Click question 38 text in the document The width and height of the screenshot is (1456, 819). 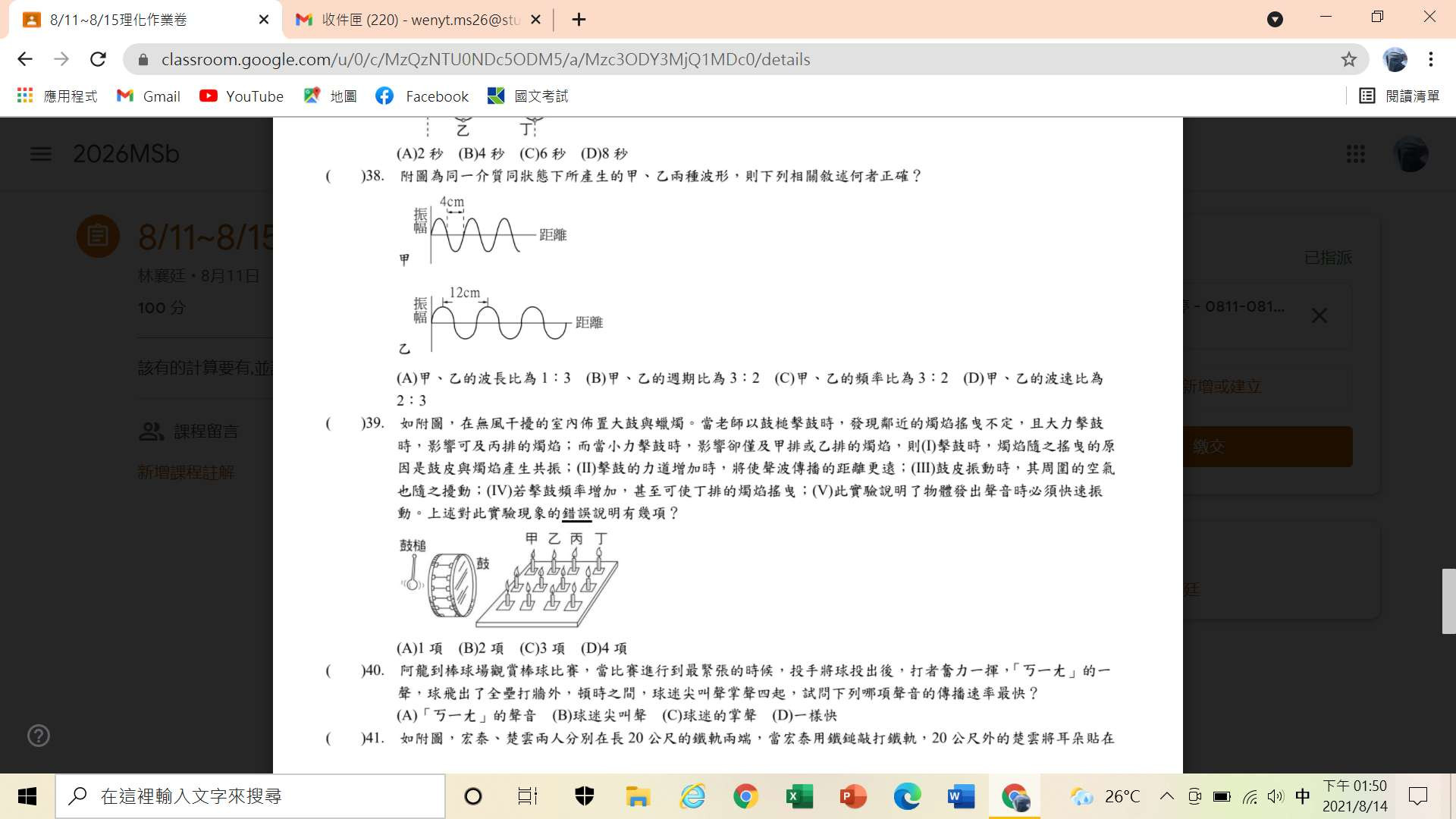[660, 176]
